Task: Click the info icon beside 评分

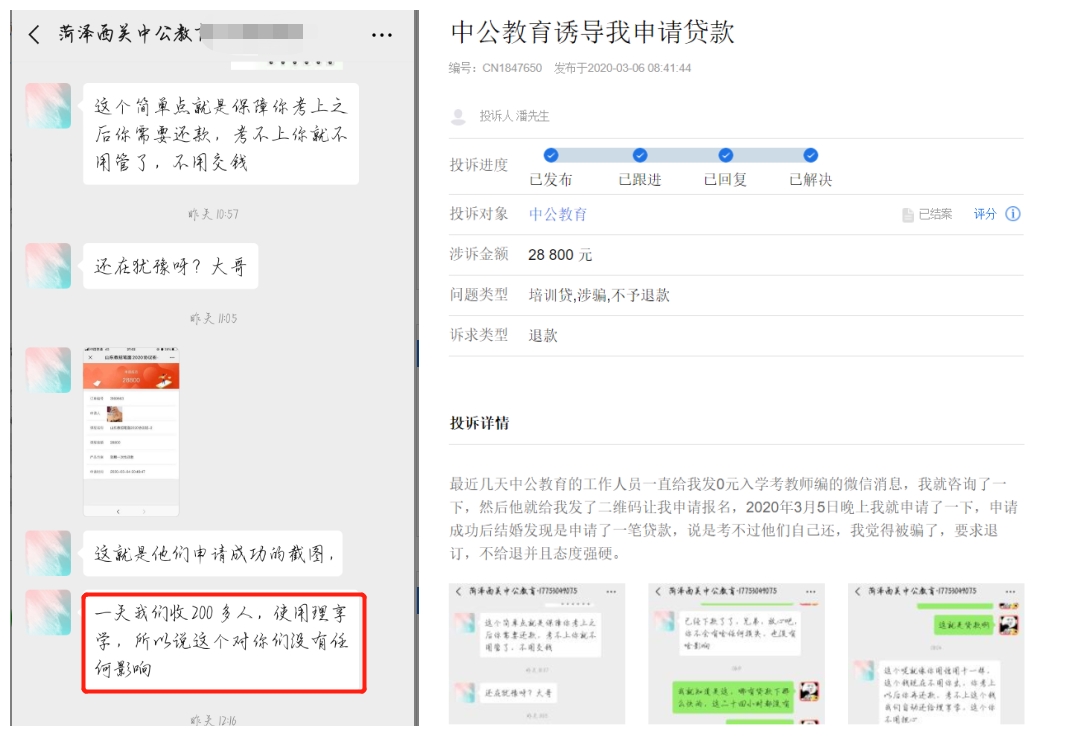Action: [1013, 214]
